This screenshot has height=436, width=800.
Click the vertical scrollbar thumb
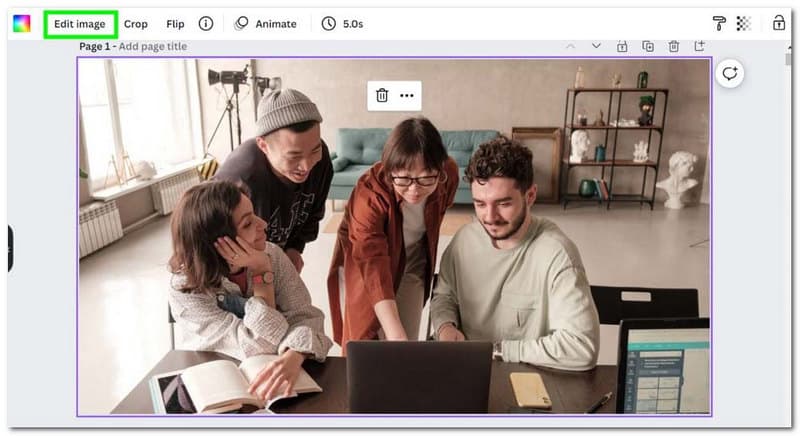pos(788,59)
